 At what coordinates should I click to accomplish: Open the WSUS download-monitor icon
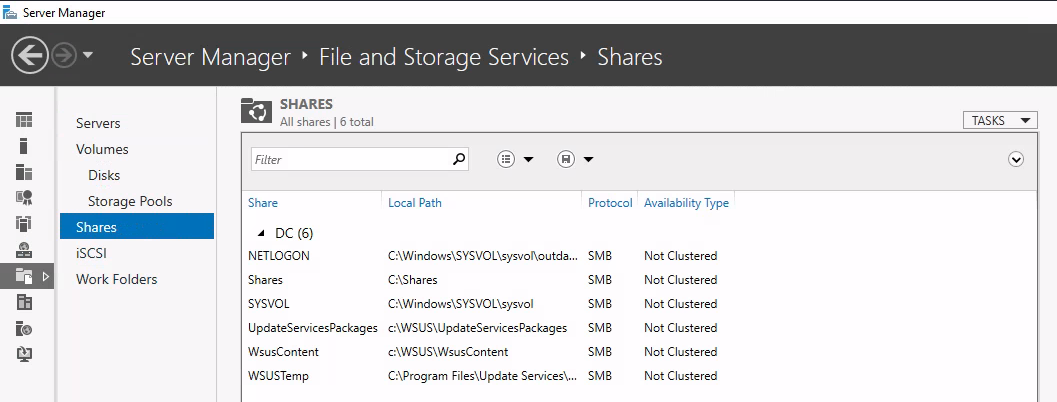tap(24, 354)
